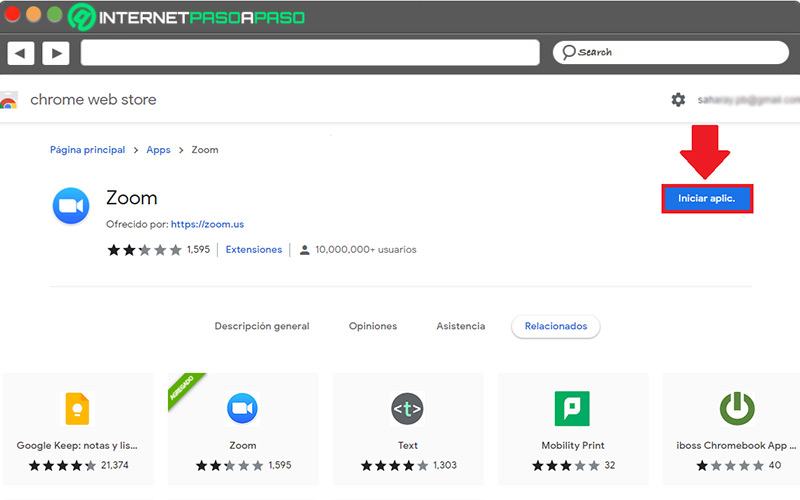Viewport: 800px width, 500px height.
Task: Click Google Keep's 21,374 star rating
Action: [x=78, y=465]
